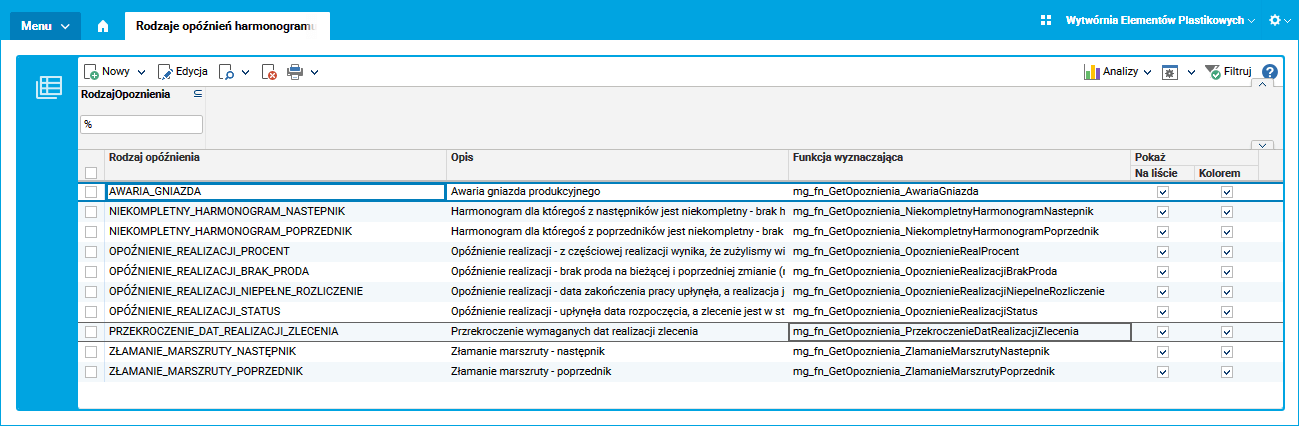
Task: Expand the magnifier dropdown arrow
Action: pos(245,72)
